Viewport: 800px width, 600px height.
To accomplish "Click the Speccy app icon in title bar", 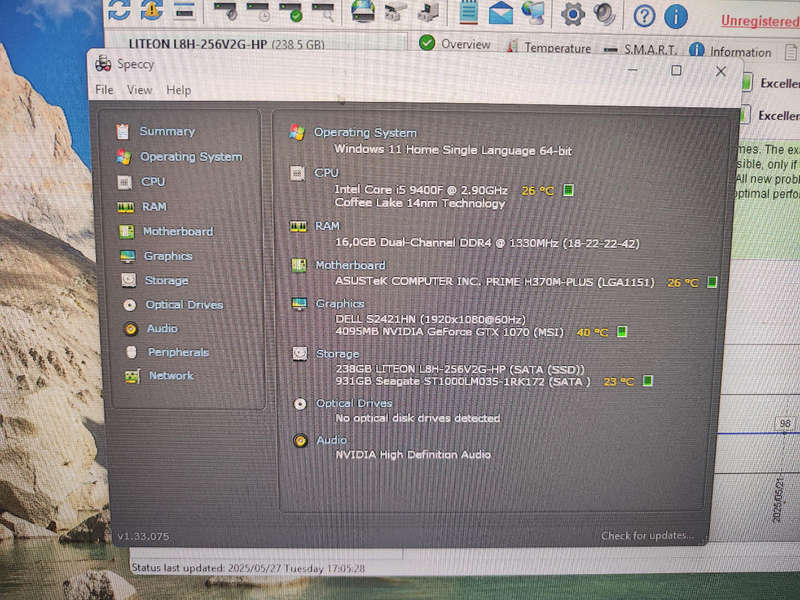I will (x=103, y=64).
